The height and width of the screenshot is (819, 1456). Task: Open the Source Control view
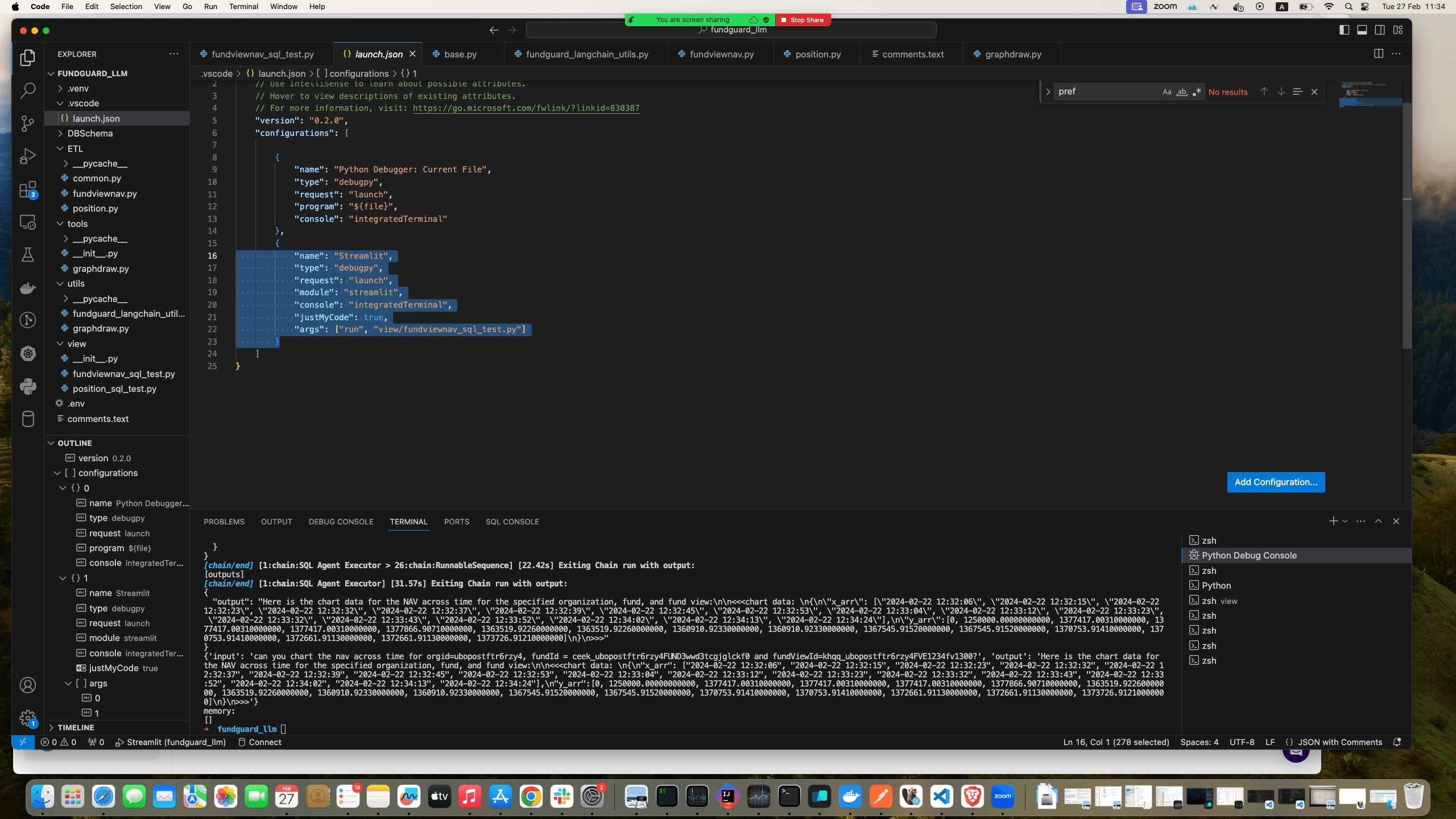[28, 123]
